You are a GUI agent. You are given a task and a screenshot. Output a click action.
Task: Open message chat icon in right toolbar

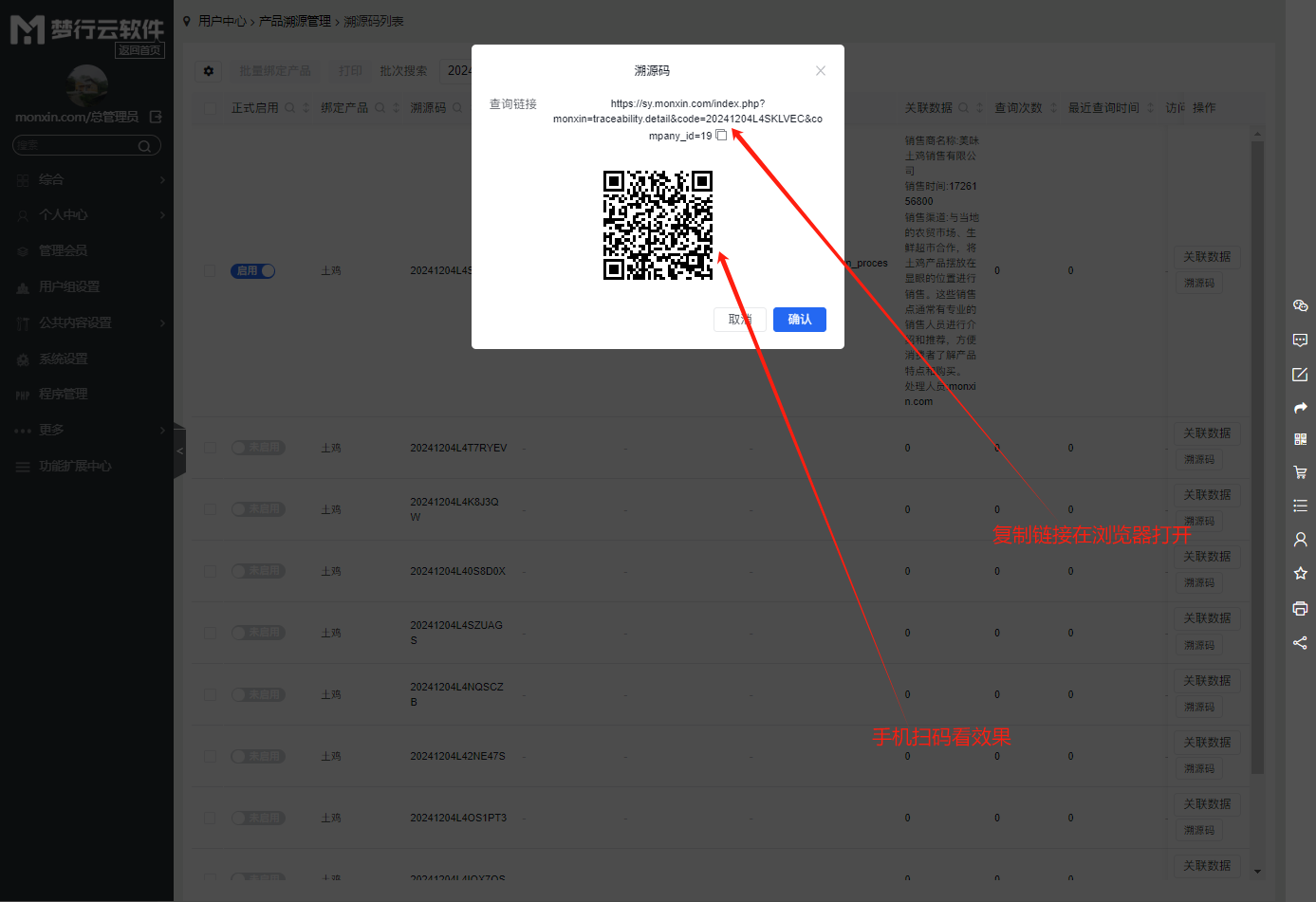[1300, 340]
